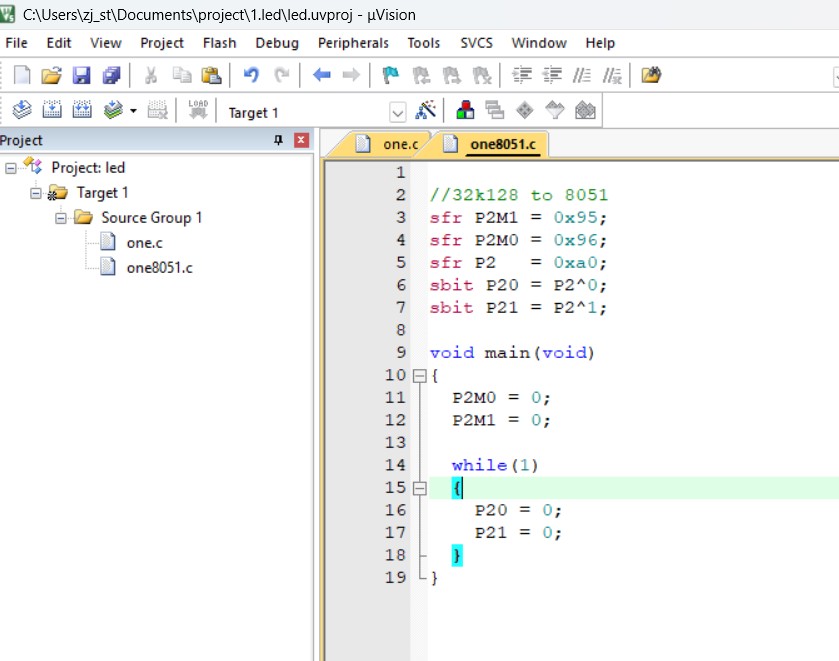The height and width of the screenshot is (661, 839).
Task: Click the Find in Files icon
Action: (651, 75)
